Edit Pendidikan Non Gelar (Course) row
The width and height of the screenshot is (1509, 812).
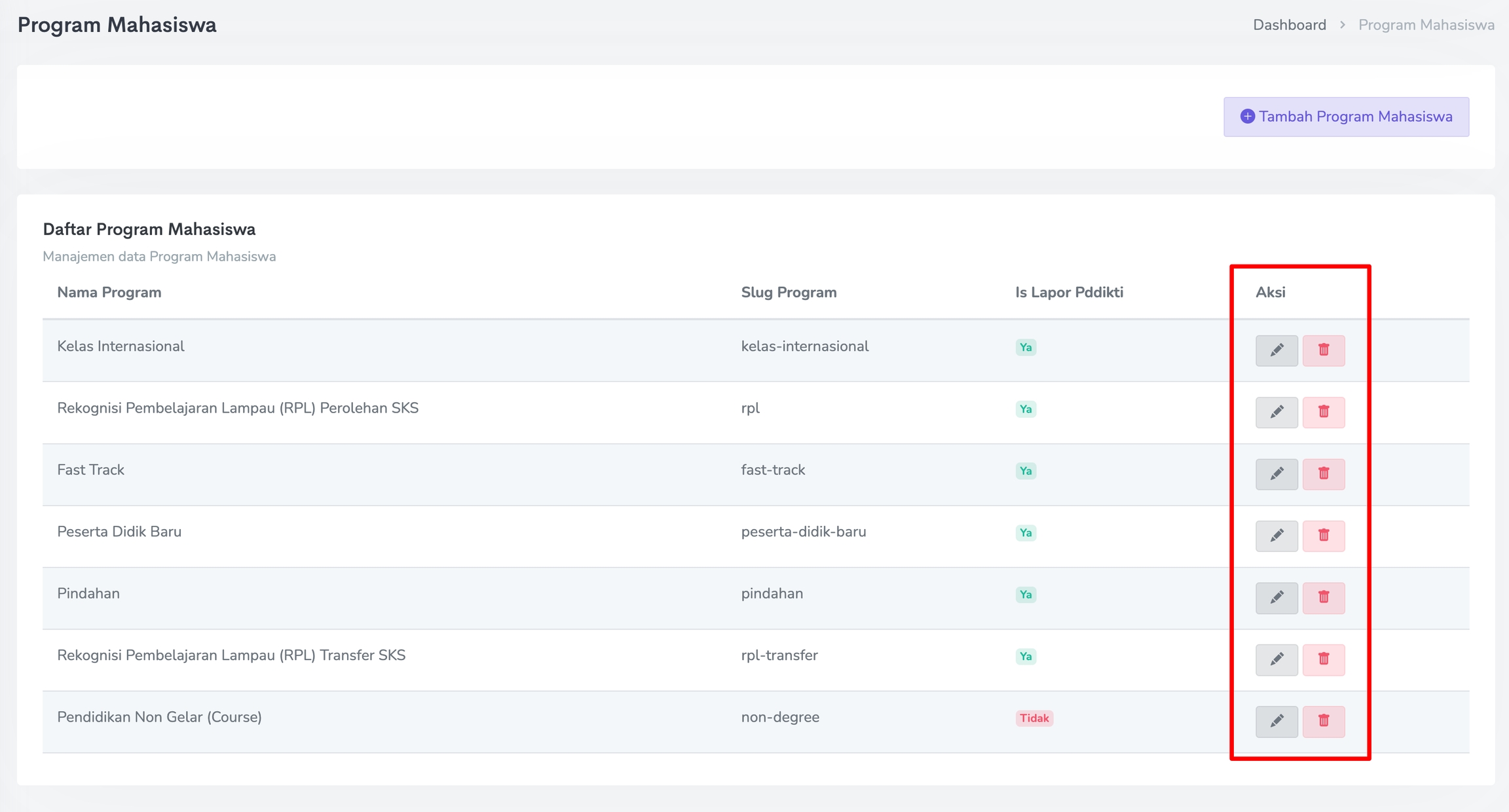1276,721
